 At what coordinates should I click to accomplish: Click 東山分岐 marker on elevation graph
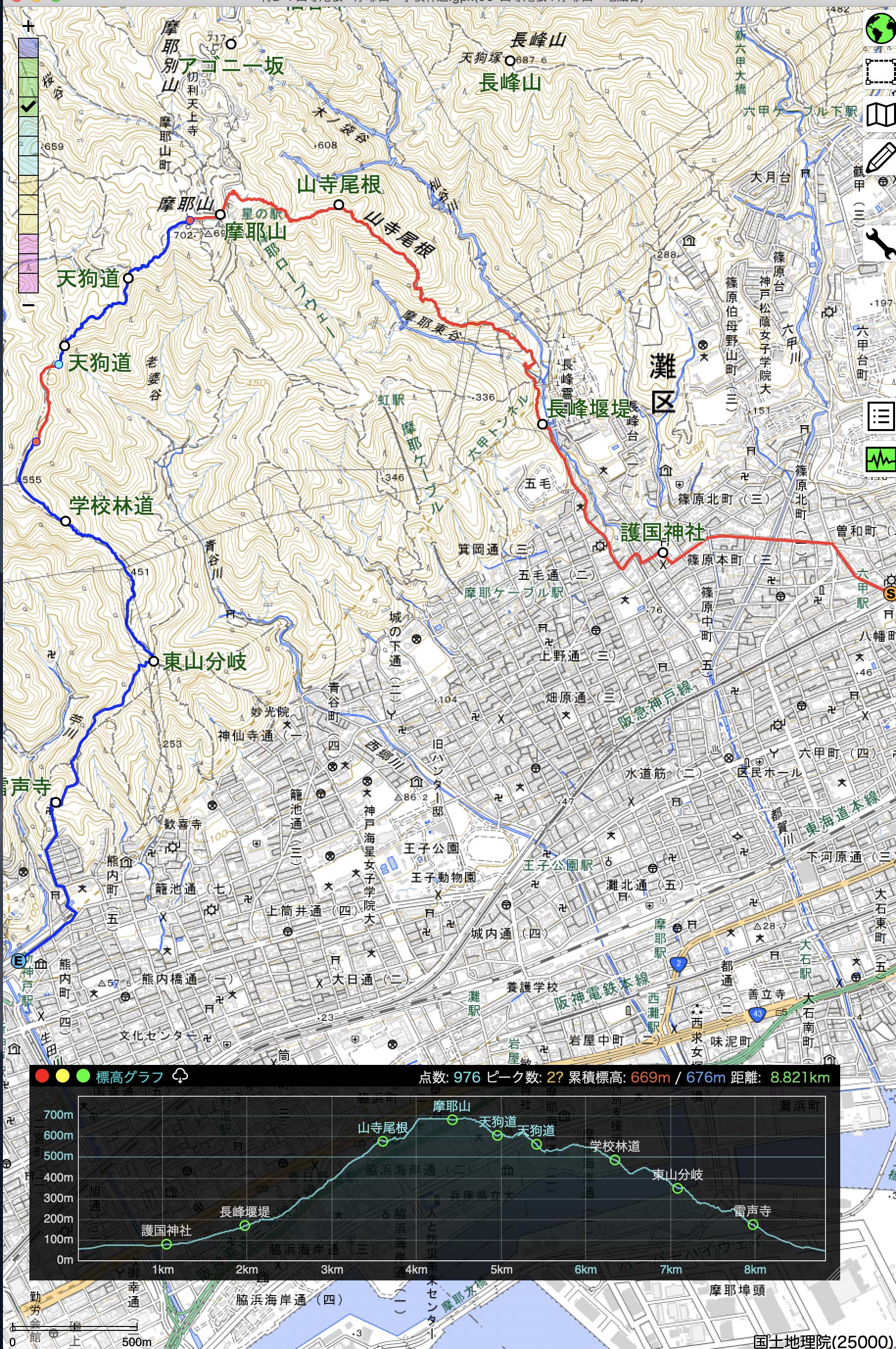[x=678, y=1188]
